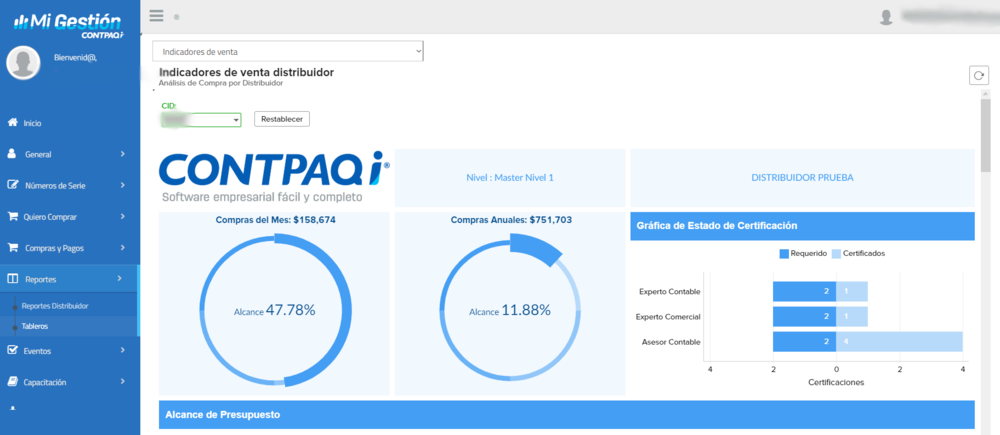
Task: Click the Mi Gestión CONTPAQi logo
Action: point(69,24)
